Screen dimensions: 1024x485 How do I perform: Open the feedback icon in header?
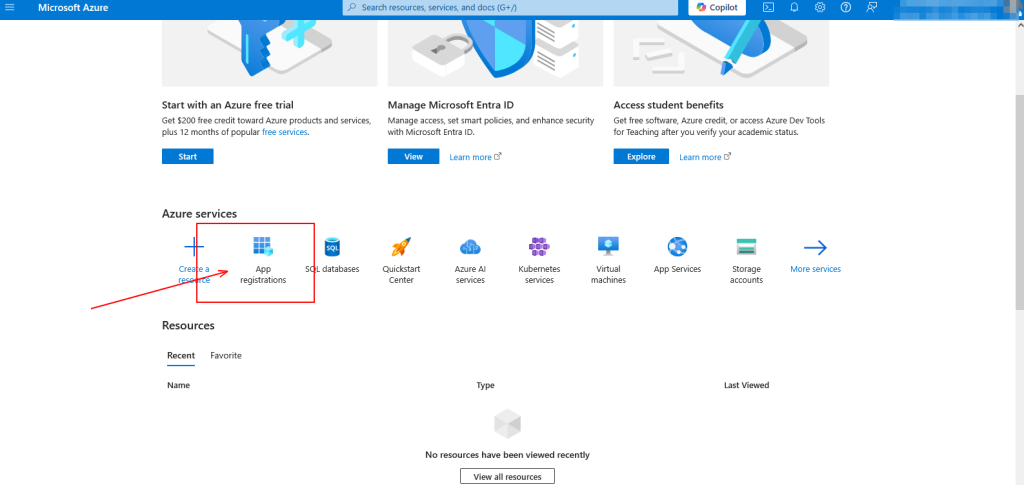871,7
